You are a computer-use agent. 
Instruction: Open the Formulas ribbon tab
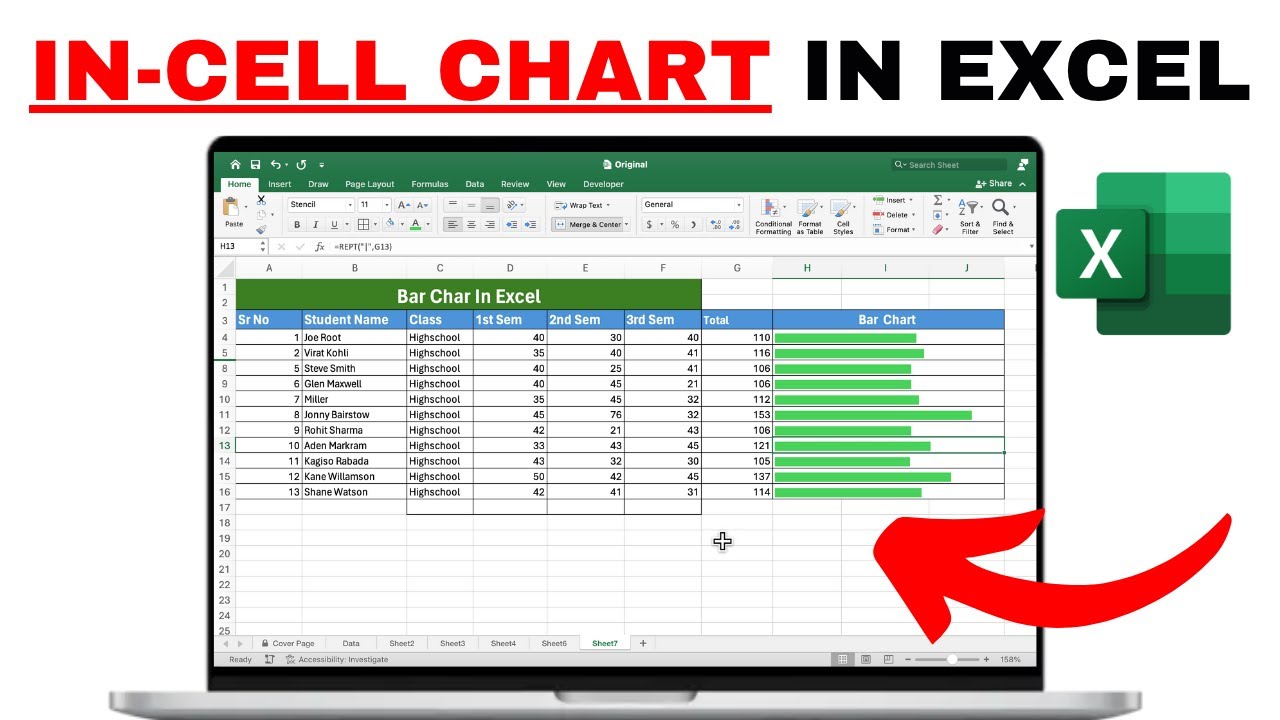430,184
